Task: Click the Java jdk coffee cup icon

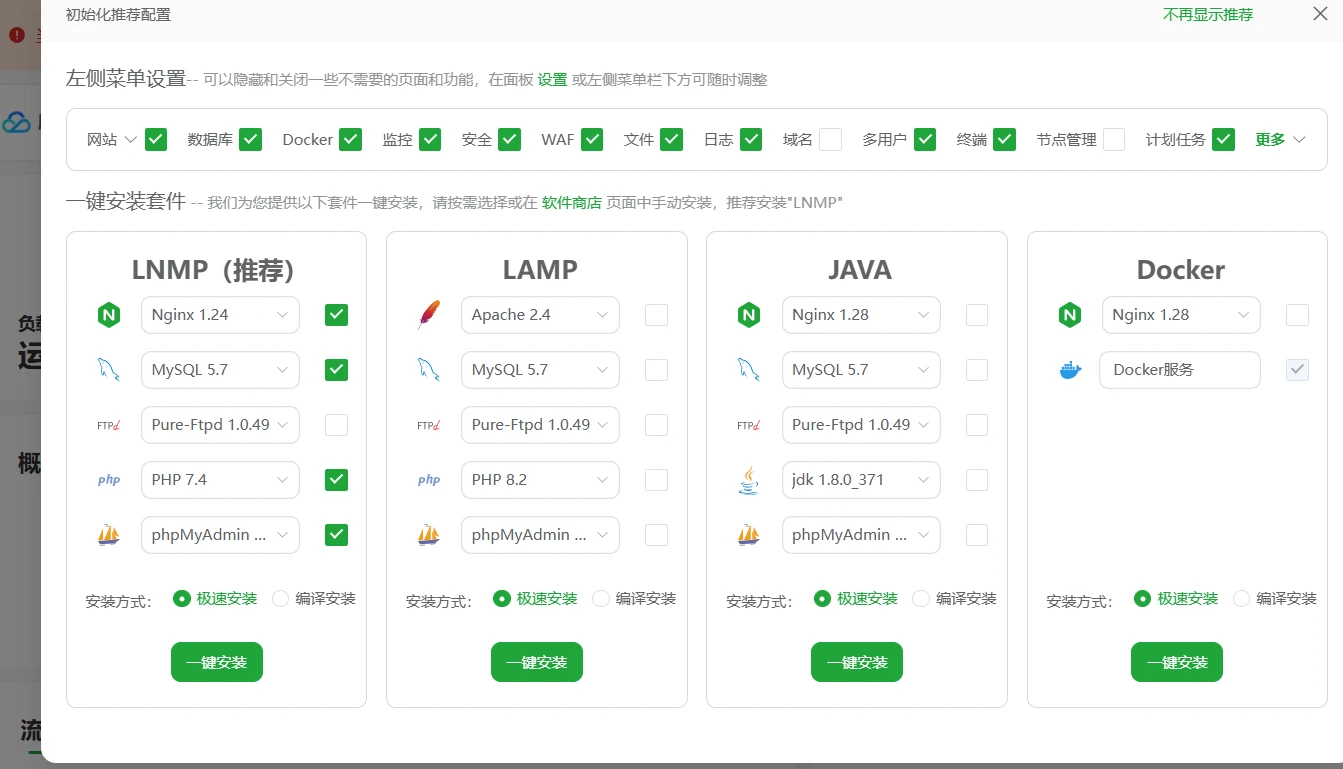Action: [748, 480]
